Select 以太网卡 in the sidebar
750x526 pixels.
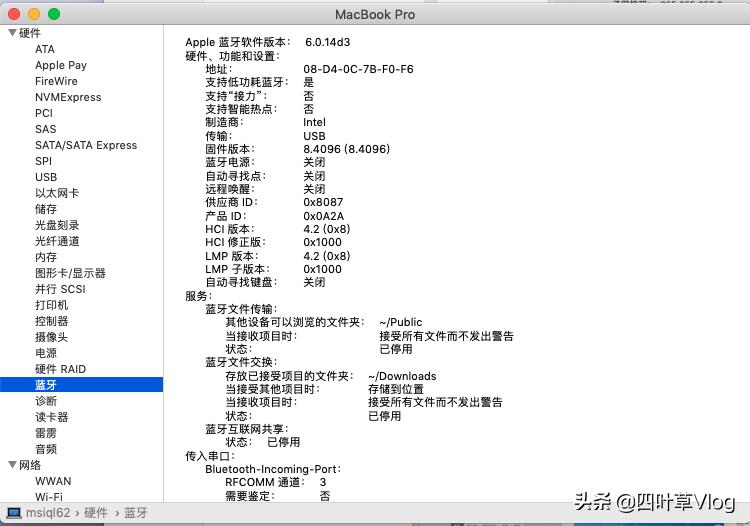click(x=57, y=193)
